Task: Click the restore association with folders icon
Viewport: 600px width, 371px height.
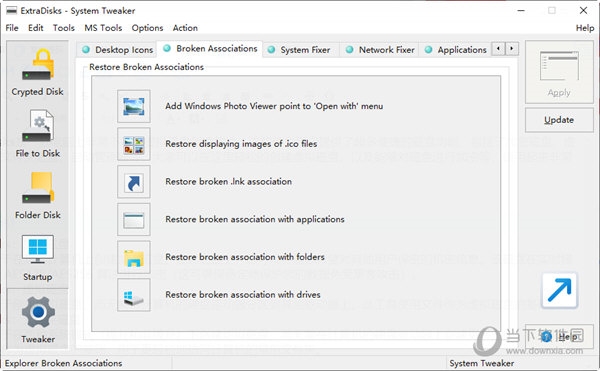Action: click(x=134, y=257)
